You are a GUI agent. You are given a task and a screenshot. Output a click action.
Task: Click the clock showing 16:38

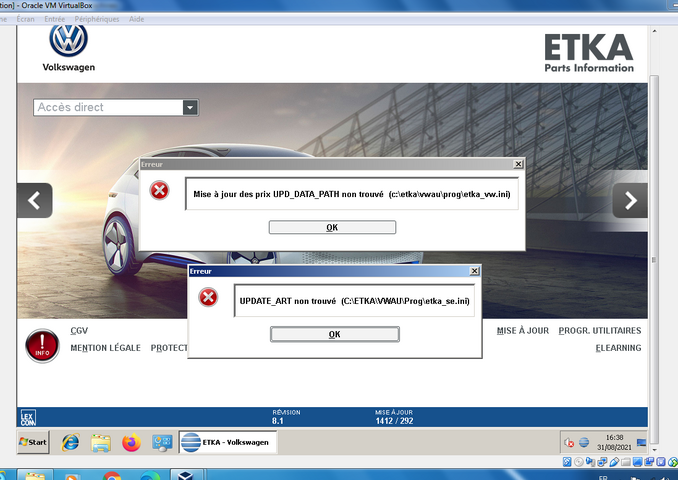(x=614, y=442)
